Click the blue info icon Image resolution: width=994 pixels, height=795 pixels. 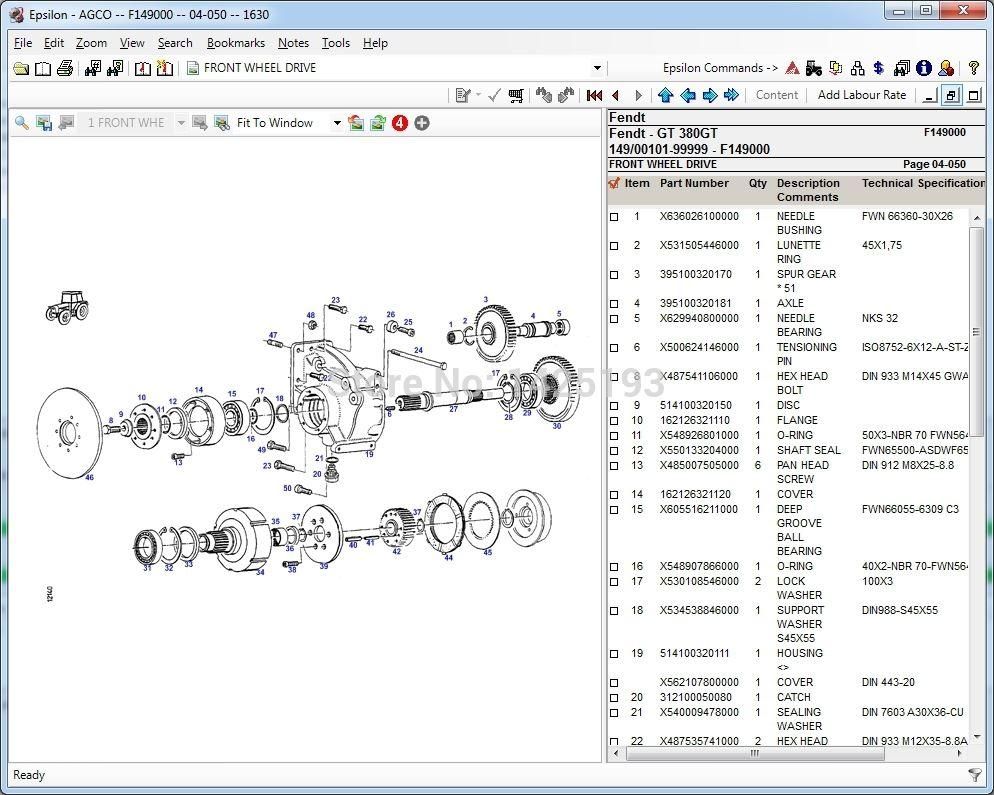[x=923, y=68]
